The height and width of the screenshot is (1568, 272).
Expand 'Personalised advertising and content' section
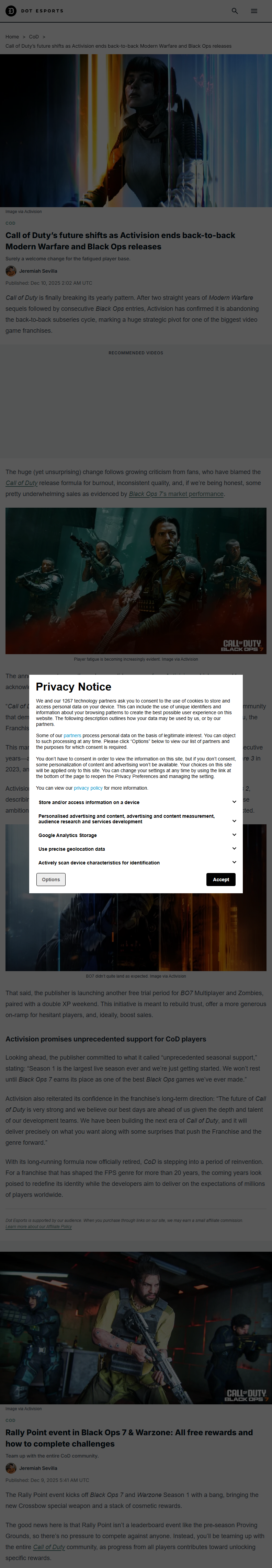tap(234, 821)
